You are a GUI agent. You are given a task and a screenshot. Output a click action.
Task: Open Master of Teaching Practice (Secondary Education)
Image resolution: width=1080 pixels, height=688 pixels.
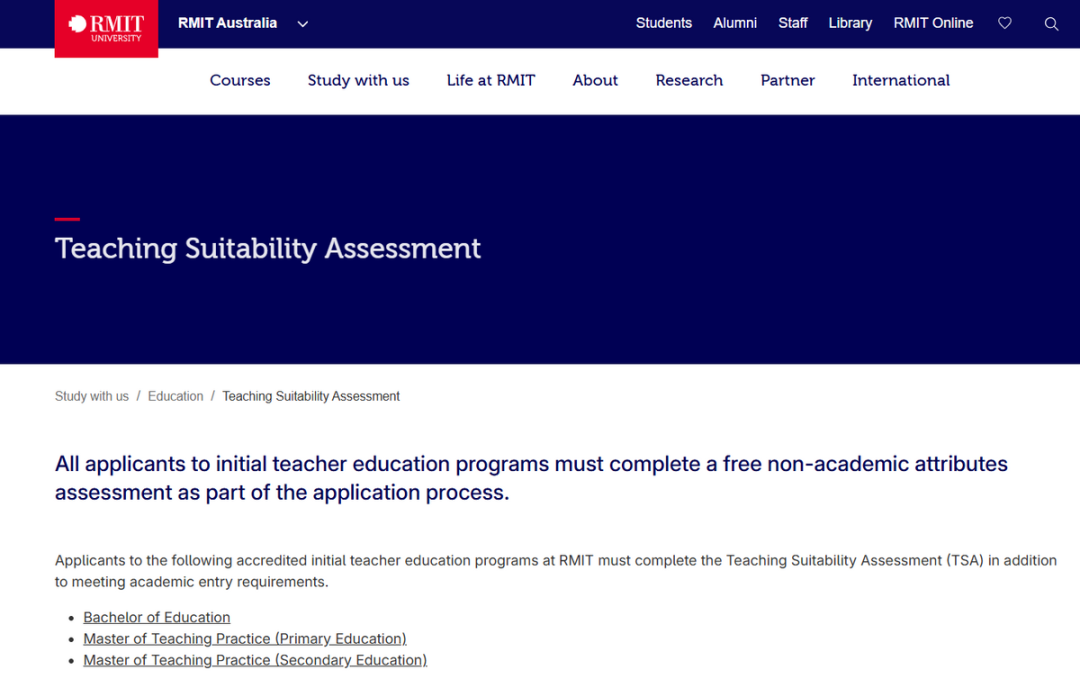[x=255, y=660]
